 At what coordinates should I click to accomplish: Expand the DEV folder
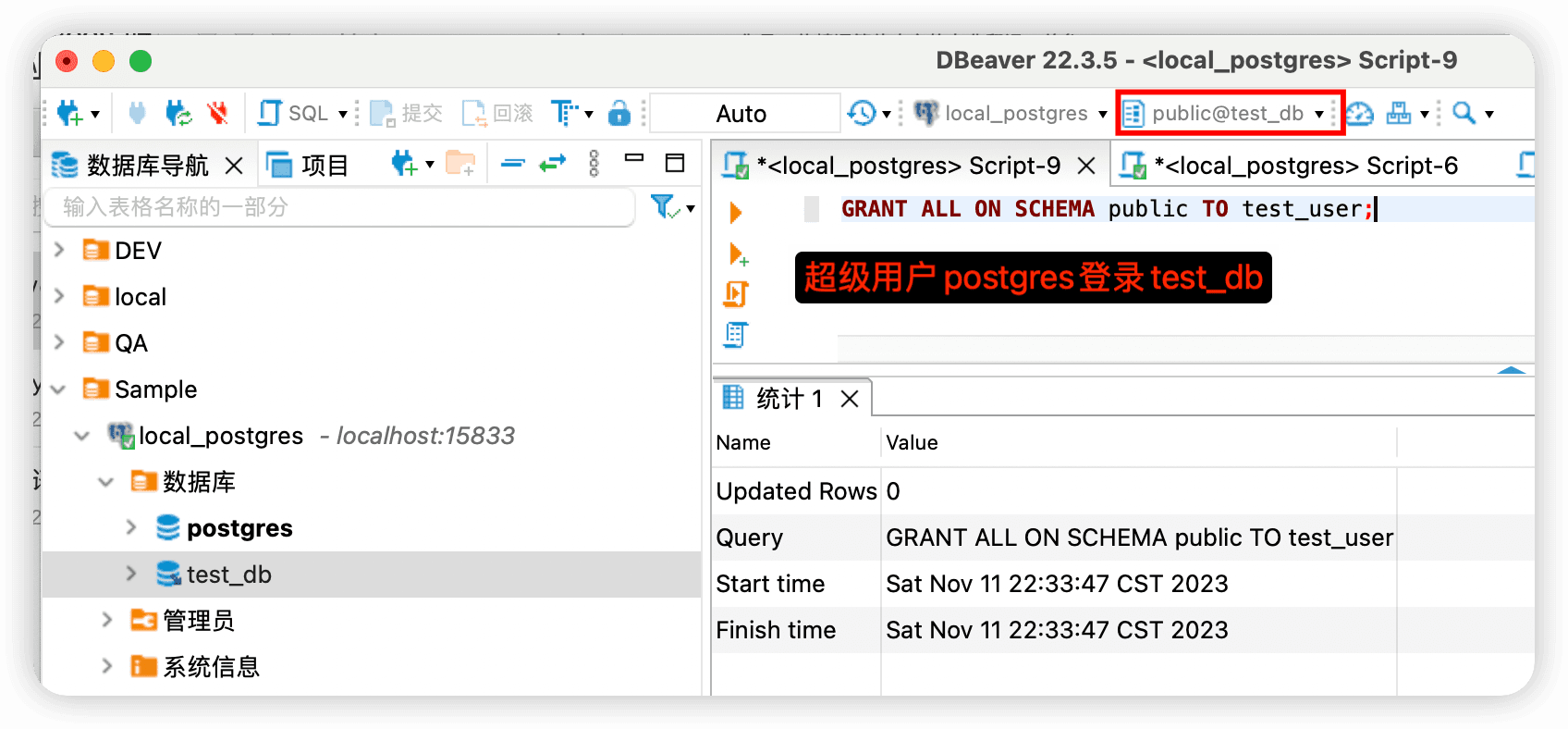59,250
